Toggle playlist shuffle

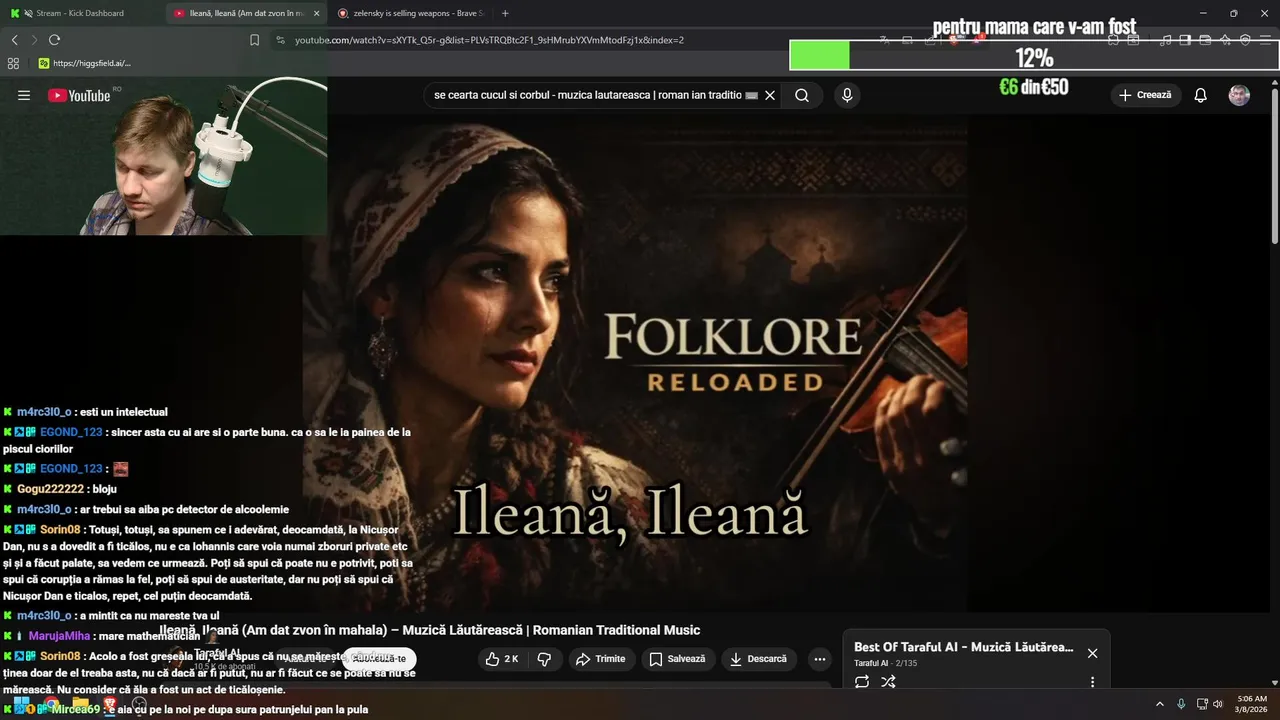tap(888, 682)
